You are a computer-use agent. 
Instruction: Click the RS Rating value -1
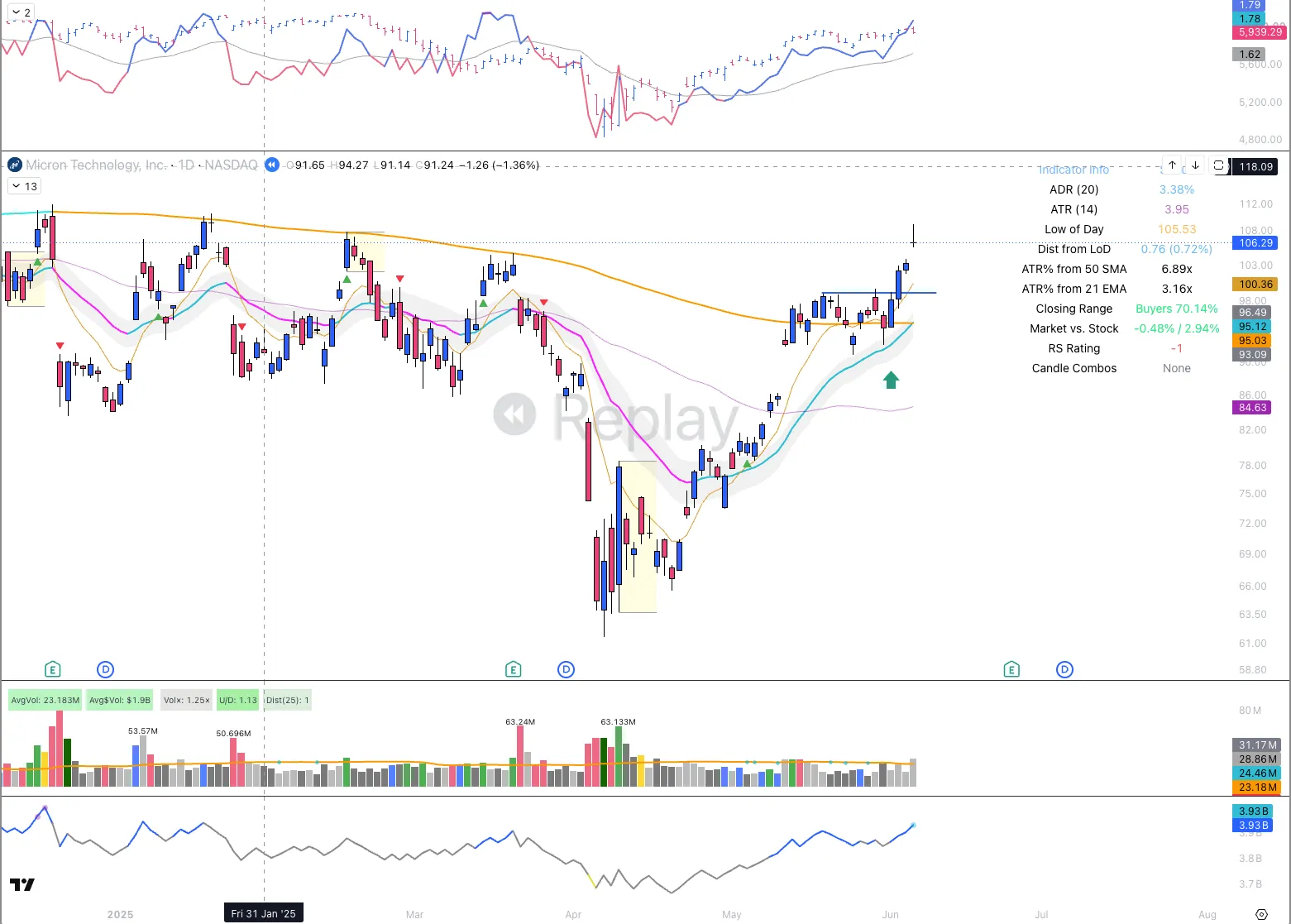pyautogui.click(x=1176, y=348)
